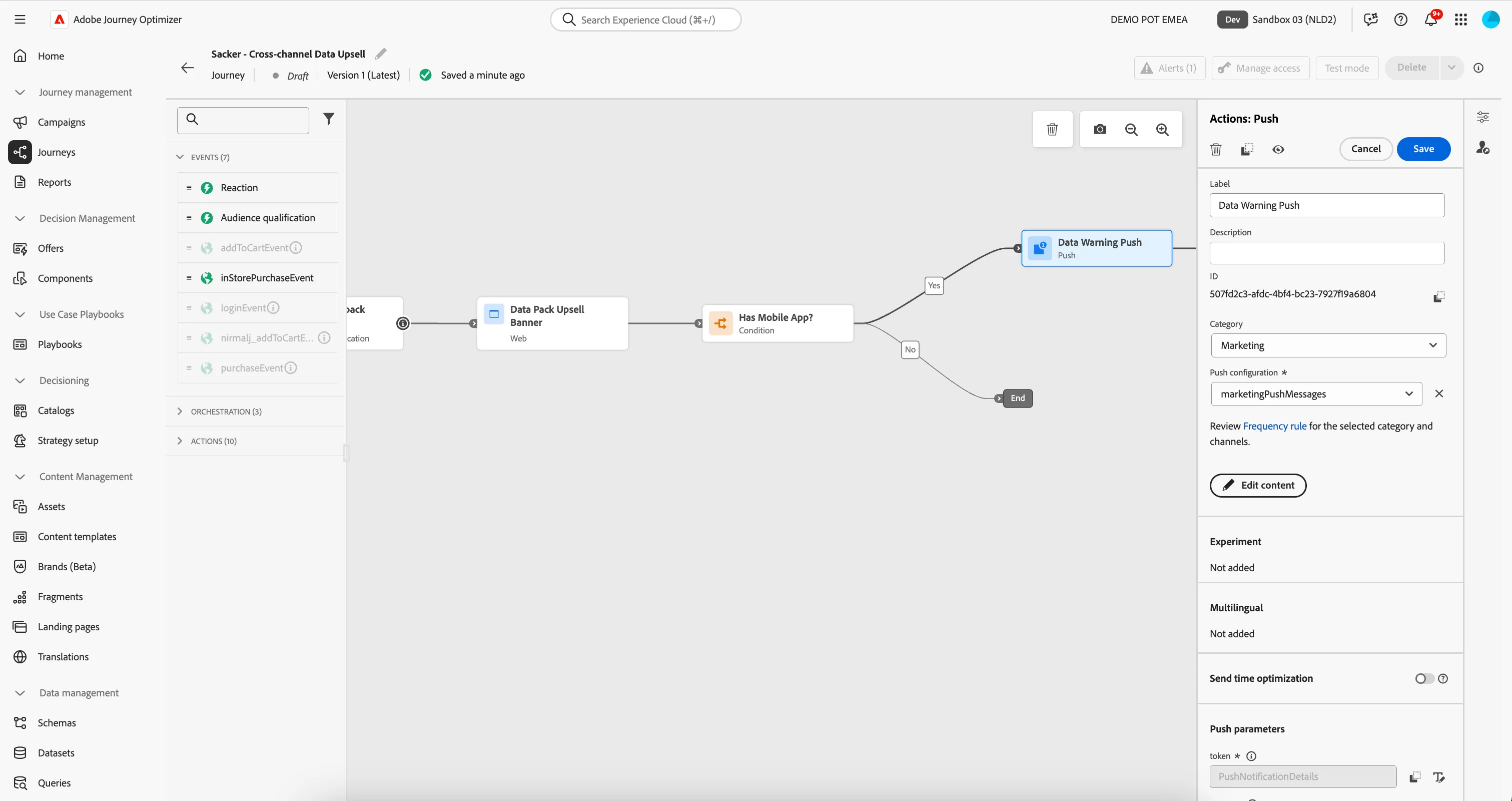Expand the ACTIONS section
The image size is (1512, 801).
(x=180, y=441)
